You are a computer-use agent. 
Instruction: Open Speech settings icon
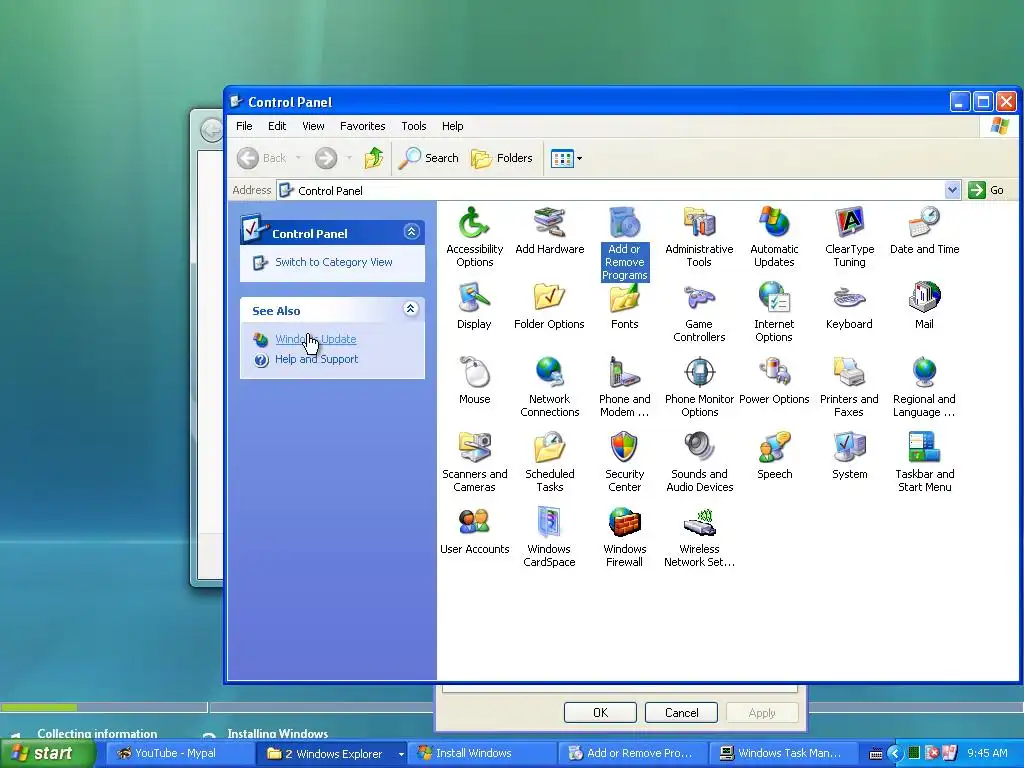click(774, 455)
